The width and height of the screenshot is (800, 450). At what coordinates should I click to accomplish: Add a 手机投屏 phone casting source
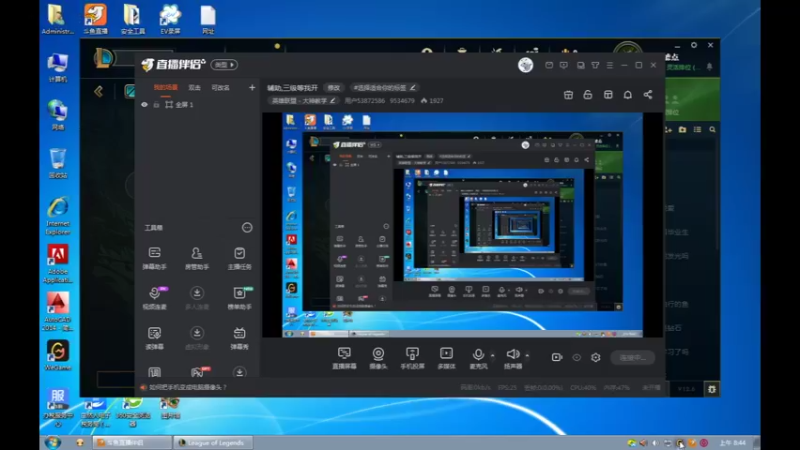tap(412, 358)
